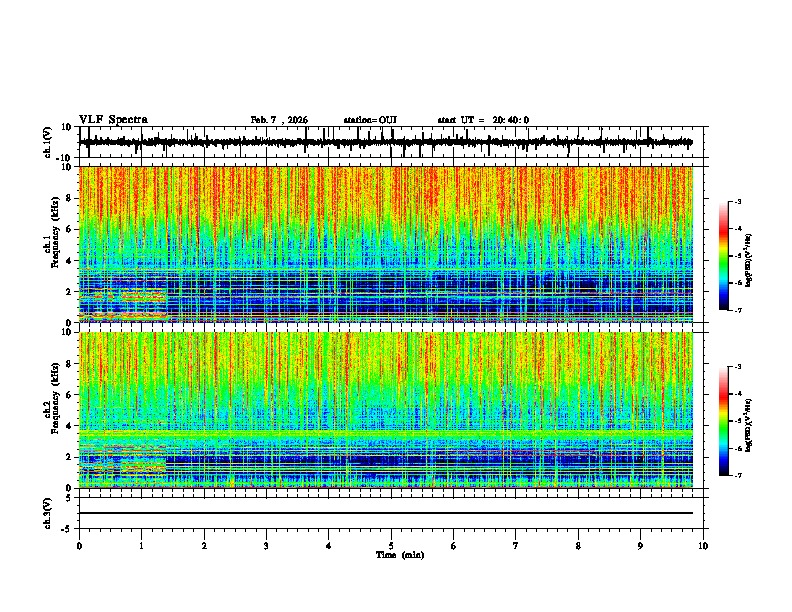This screenshot has height=612, width=792.
Task: Click inside the ch.1 frequency spectrogram
Action: [x=386, y=244]
